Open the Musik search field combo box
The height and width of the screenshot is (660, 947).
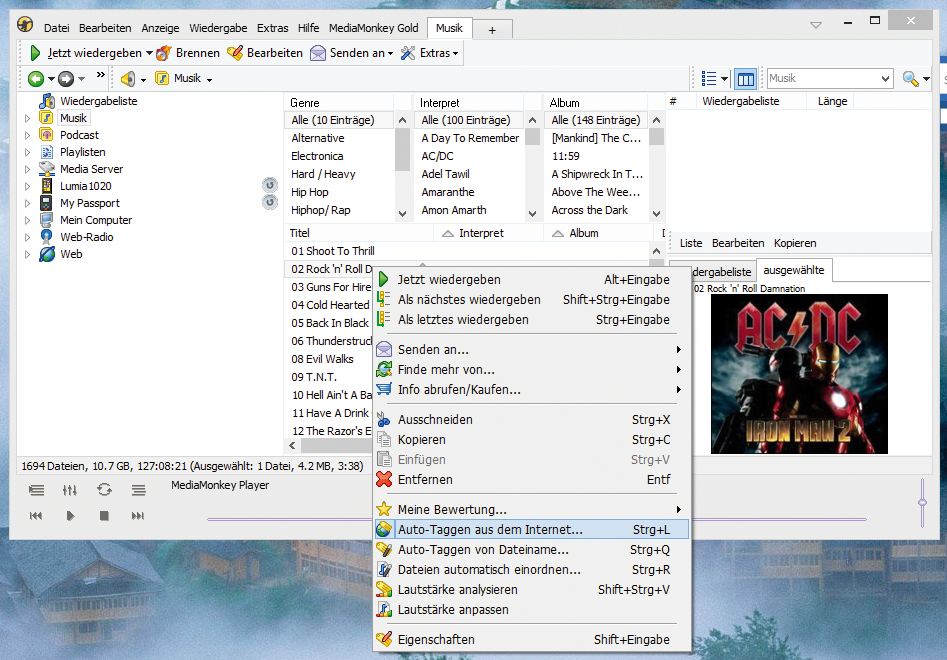[x=829, y=78]
